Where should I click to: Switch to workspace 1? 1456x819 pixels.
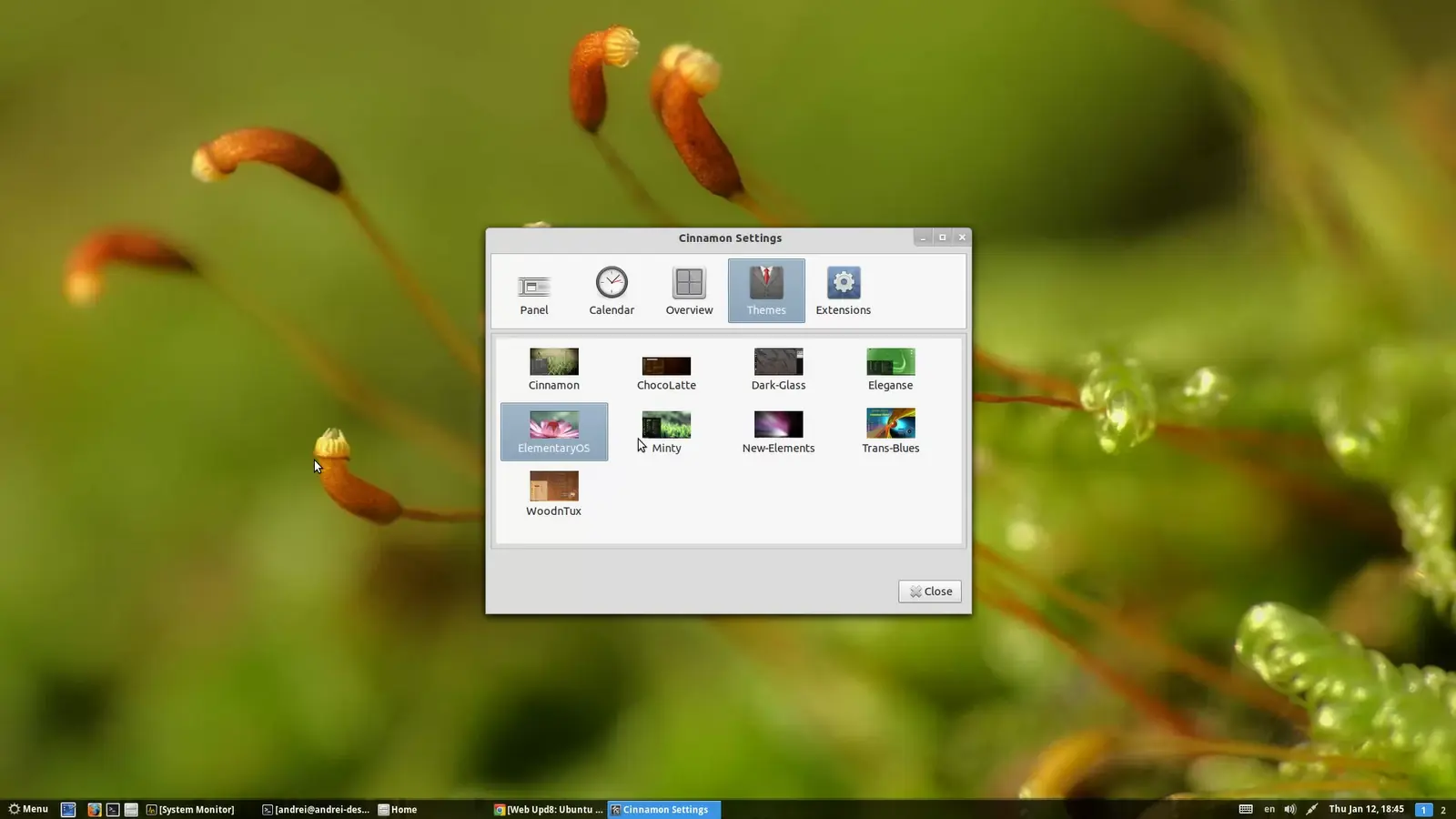(x=1423, y=810)
